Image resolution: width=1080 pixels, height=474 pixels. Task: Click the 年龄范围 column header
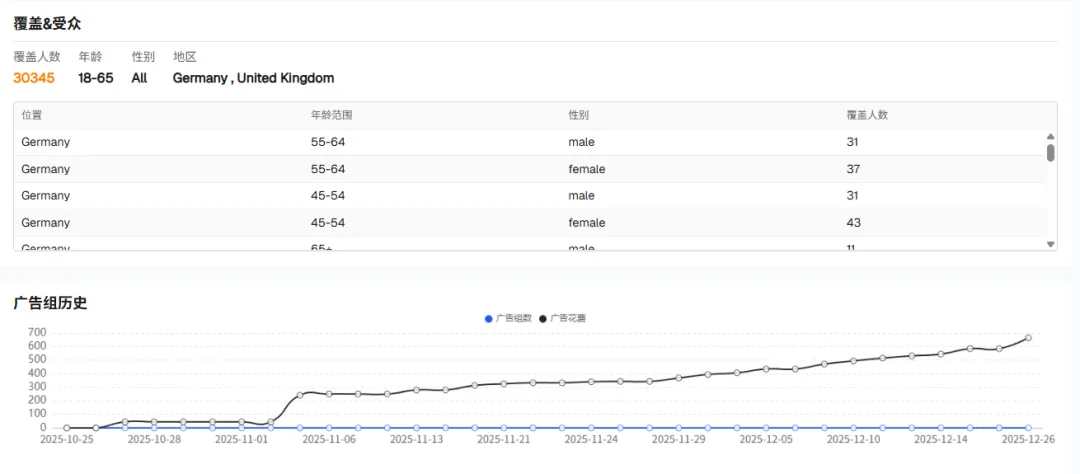tap(331, 115)
